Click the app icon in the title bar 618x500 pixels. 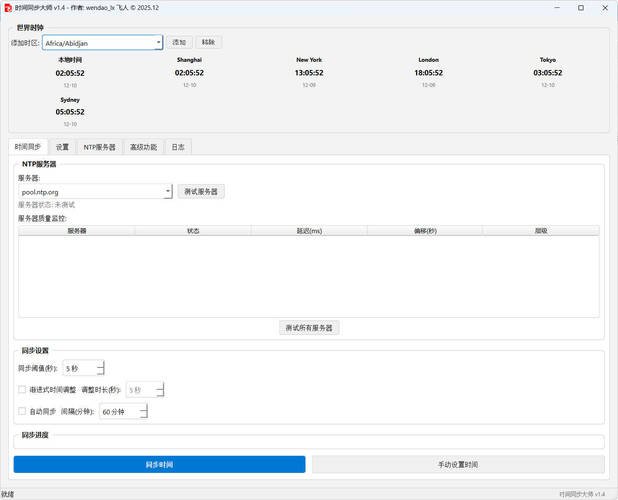click(8, 7)
